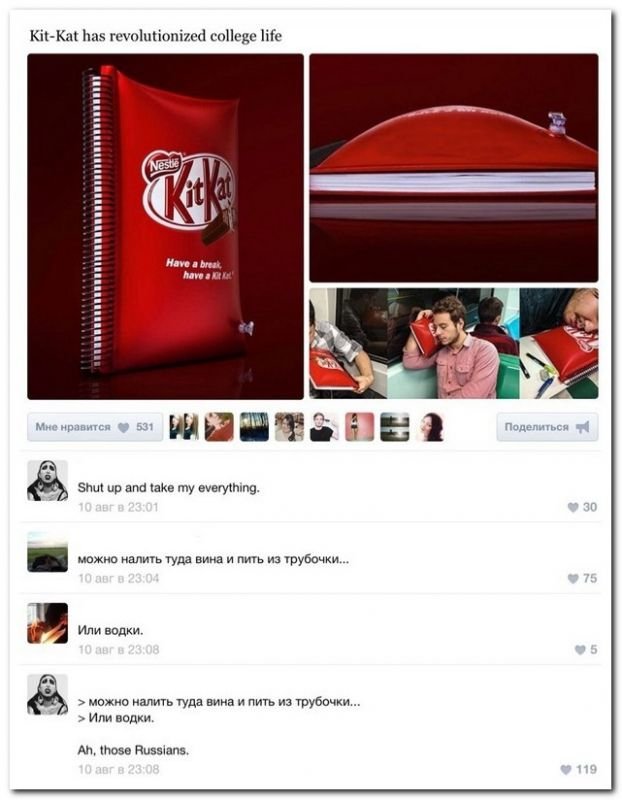The width and height of the screenshot is (622, 800).
Task: Click timestamp '10 авг в 23:04'
Action: pos(118,578)
